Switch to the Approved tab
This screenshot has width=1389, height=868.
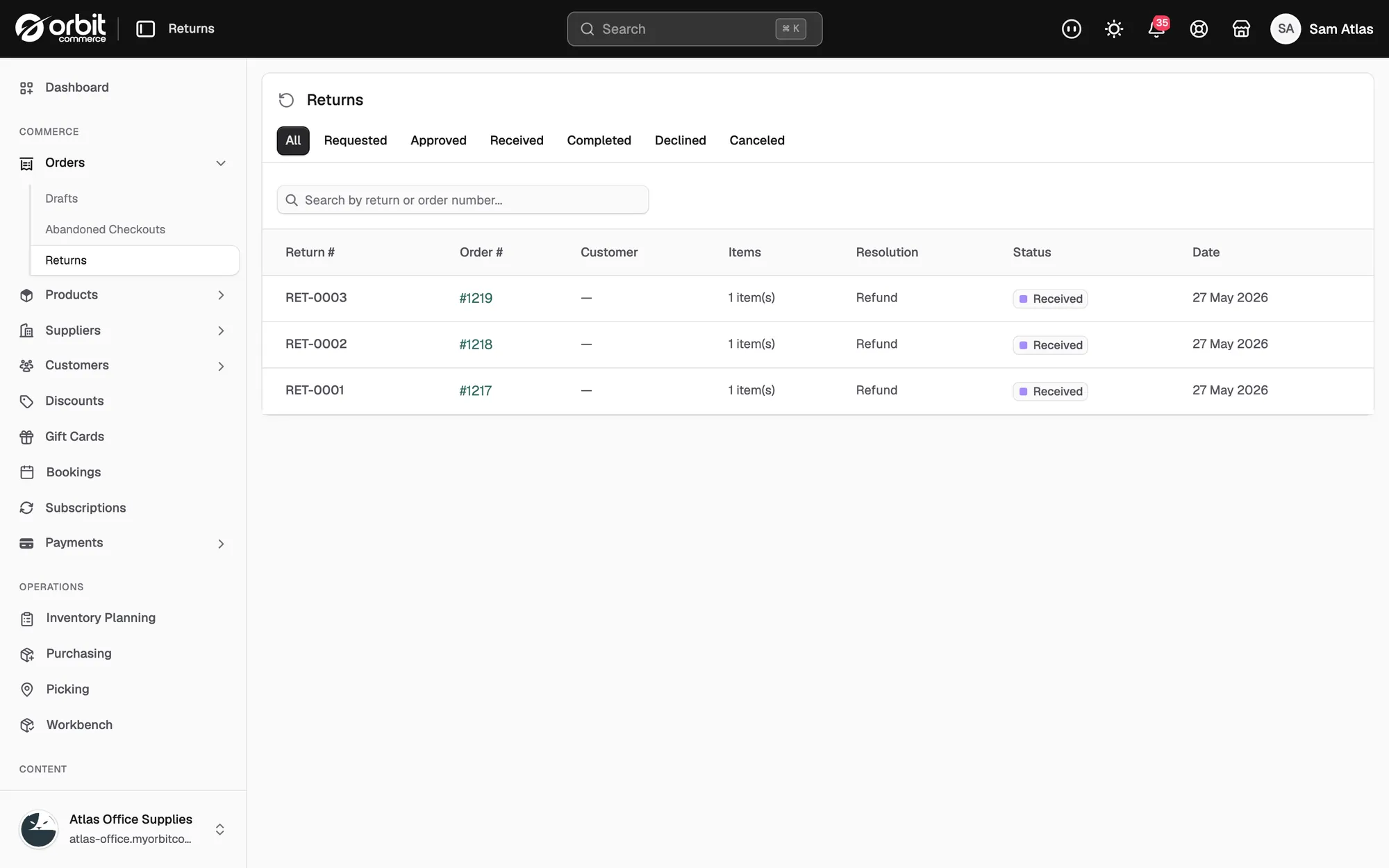438,140
